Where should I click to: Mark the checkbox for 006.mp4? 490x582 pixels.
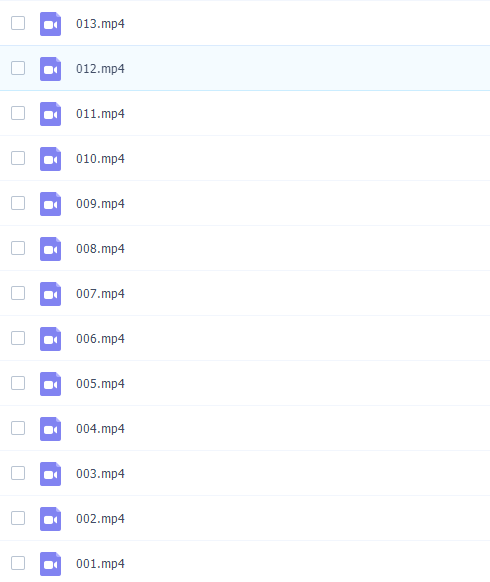coord(18,338)
